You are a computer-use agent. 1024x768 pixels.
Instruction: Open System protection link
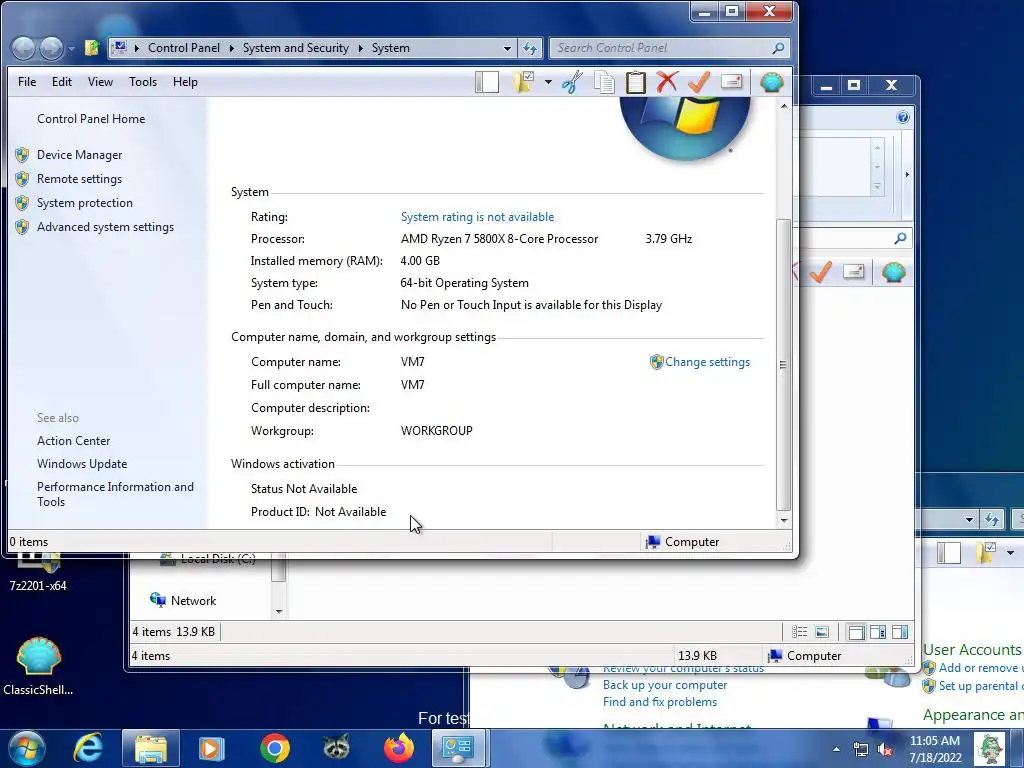pyautogui.click(x=84, y=203)
